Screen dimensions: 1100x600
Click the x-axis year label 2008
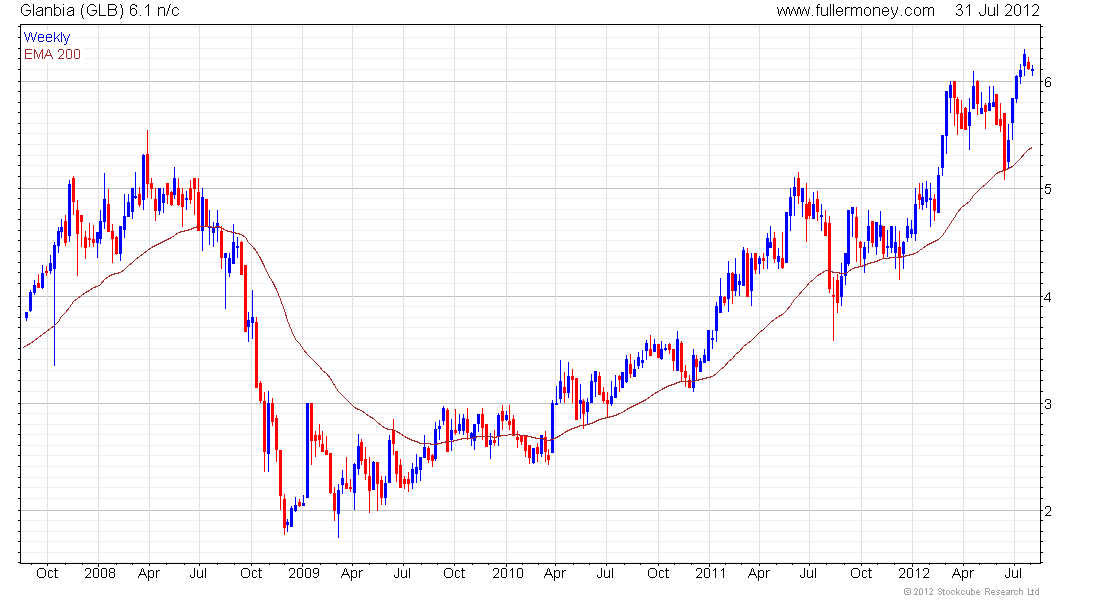[x=100, y=573]
